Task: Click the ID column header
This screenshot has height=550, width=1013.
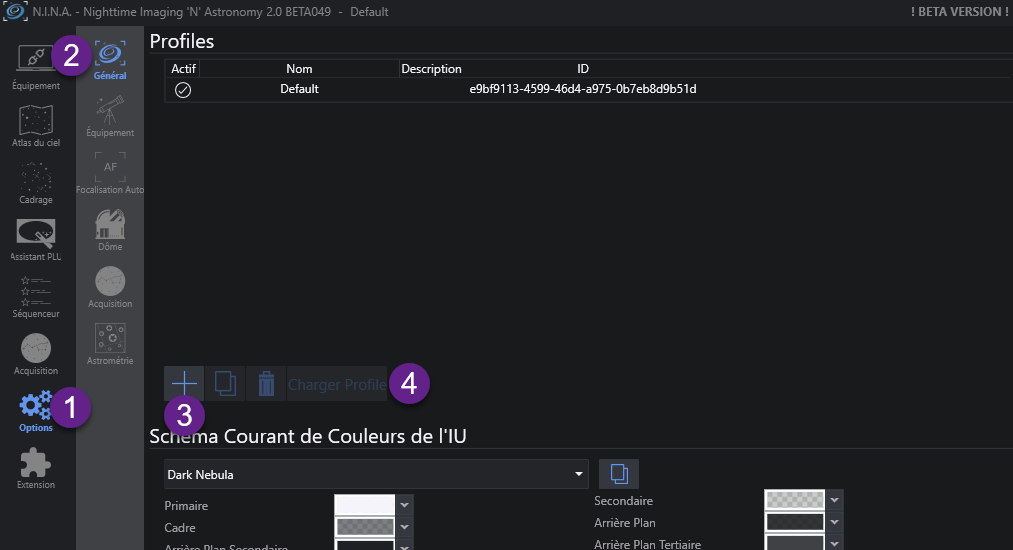Action: [583, 69]
